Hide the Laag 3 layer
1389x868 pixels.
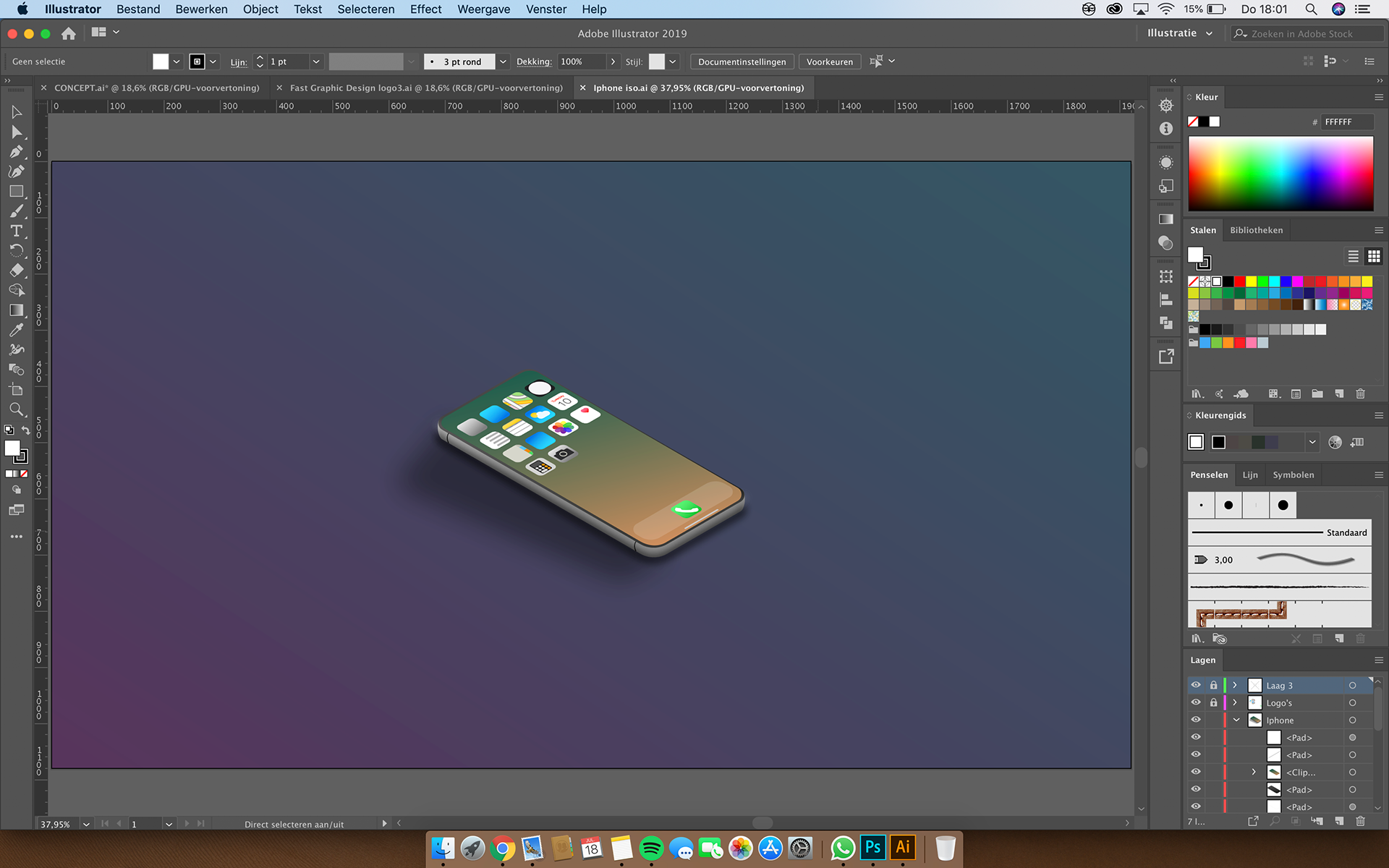click(x=1196, y=685)
